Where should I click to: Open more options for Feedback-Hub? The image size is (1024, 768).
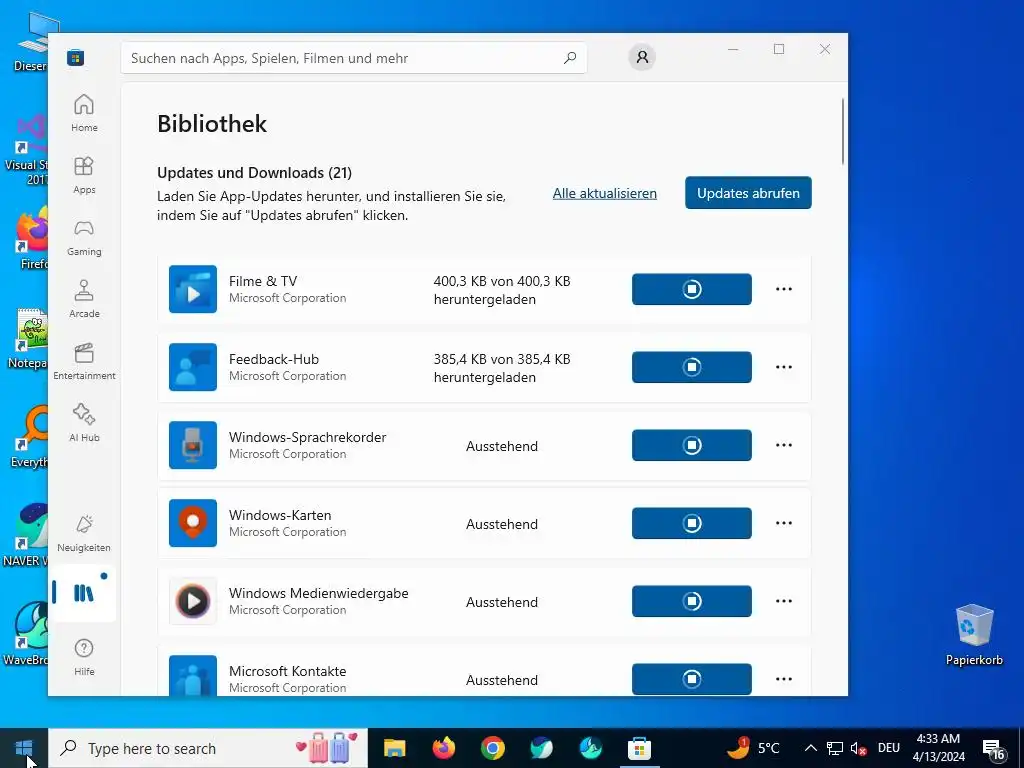(x=784, y=367)
